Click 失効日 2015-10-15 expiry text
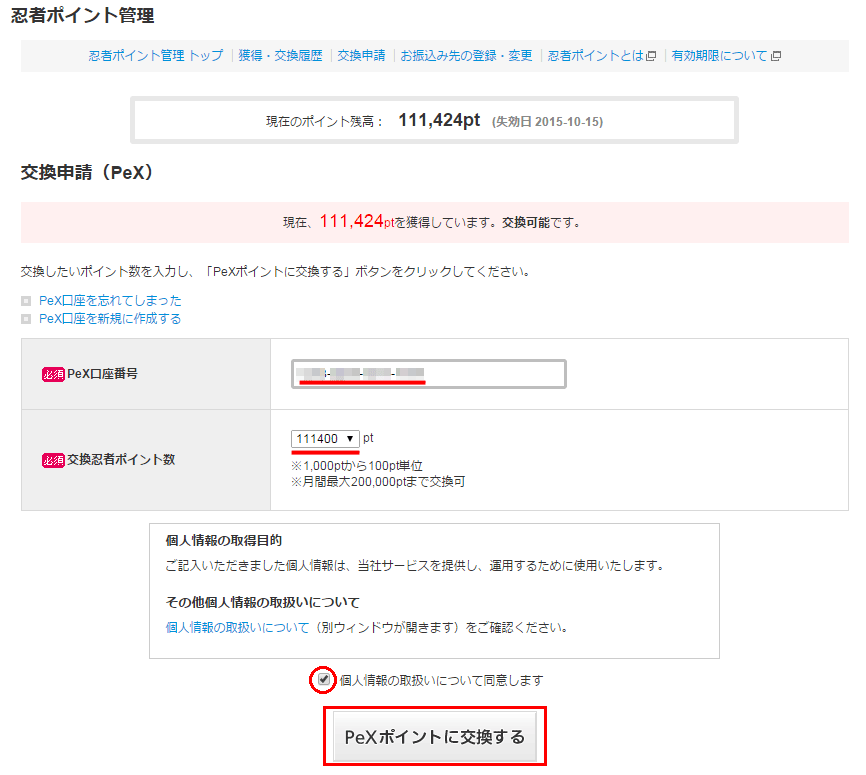 (x=547, y=122)
